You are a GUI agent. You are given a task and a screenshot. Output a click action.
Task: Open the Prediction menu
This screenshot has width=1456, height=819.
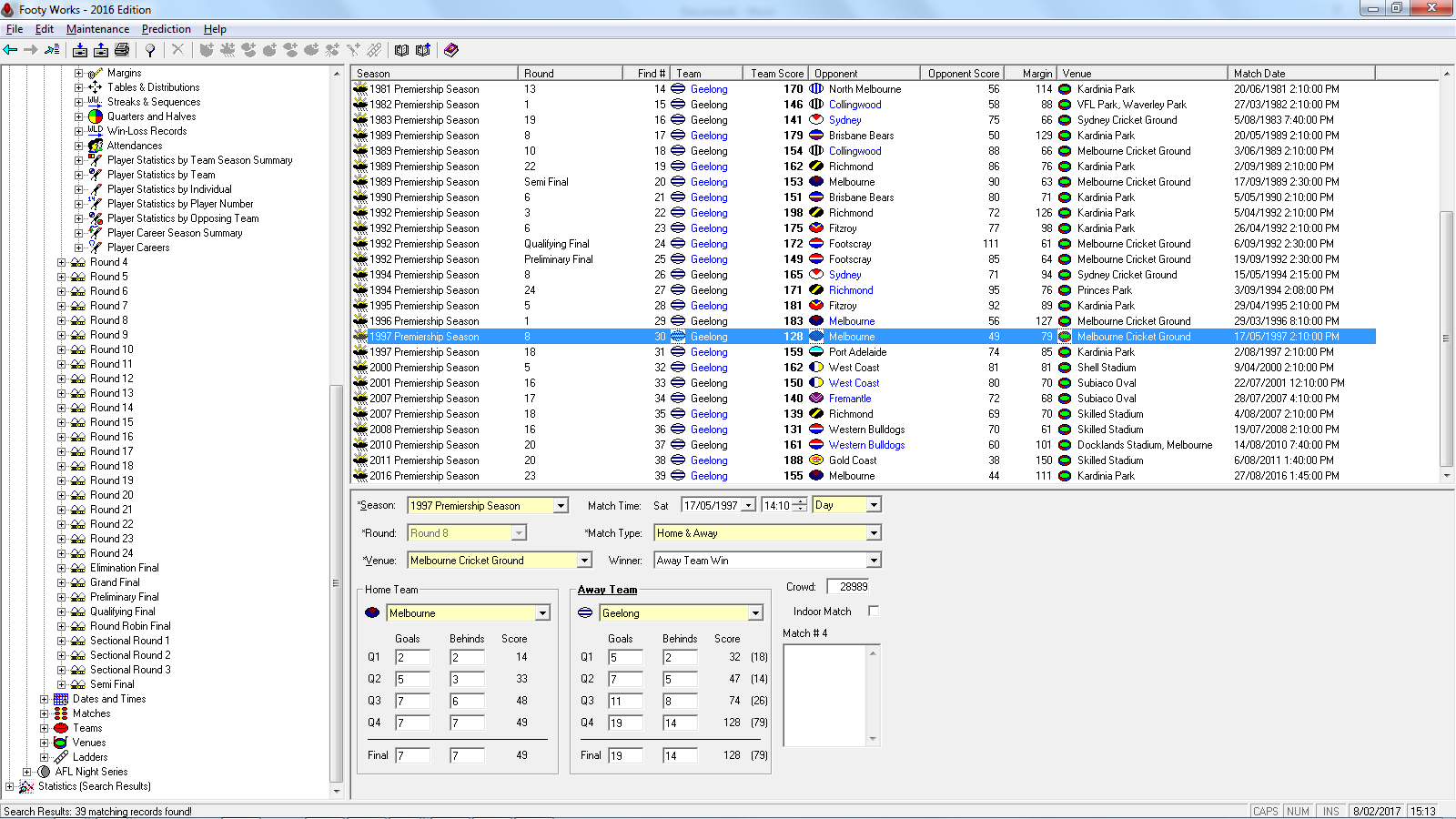coord(167,29)
